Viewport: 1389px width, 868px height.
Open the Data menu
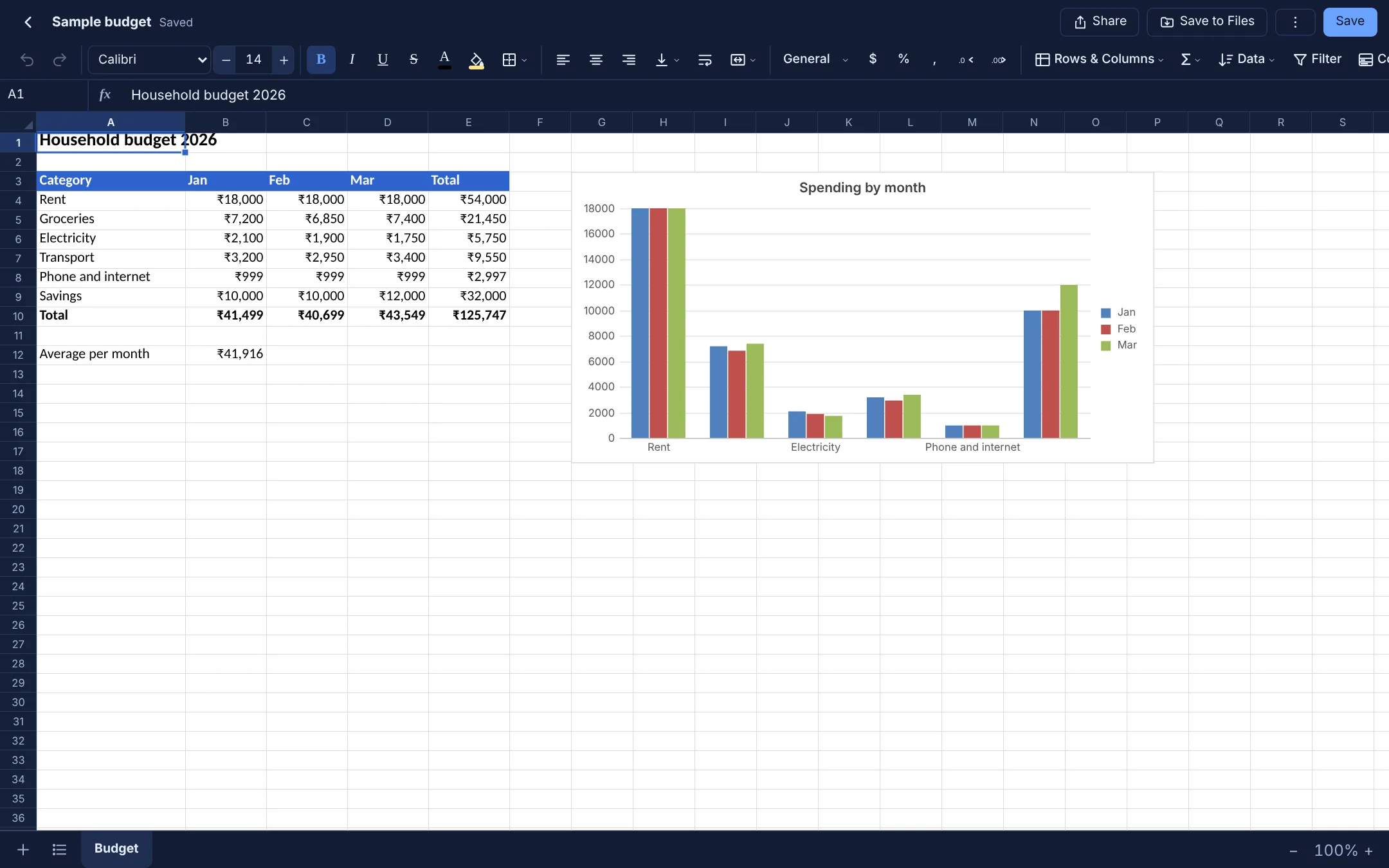tap(1246, 59)
